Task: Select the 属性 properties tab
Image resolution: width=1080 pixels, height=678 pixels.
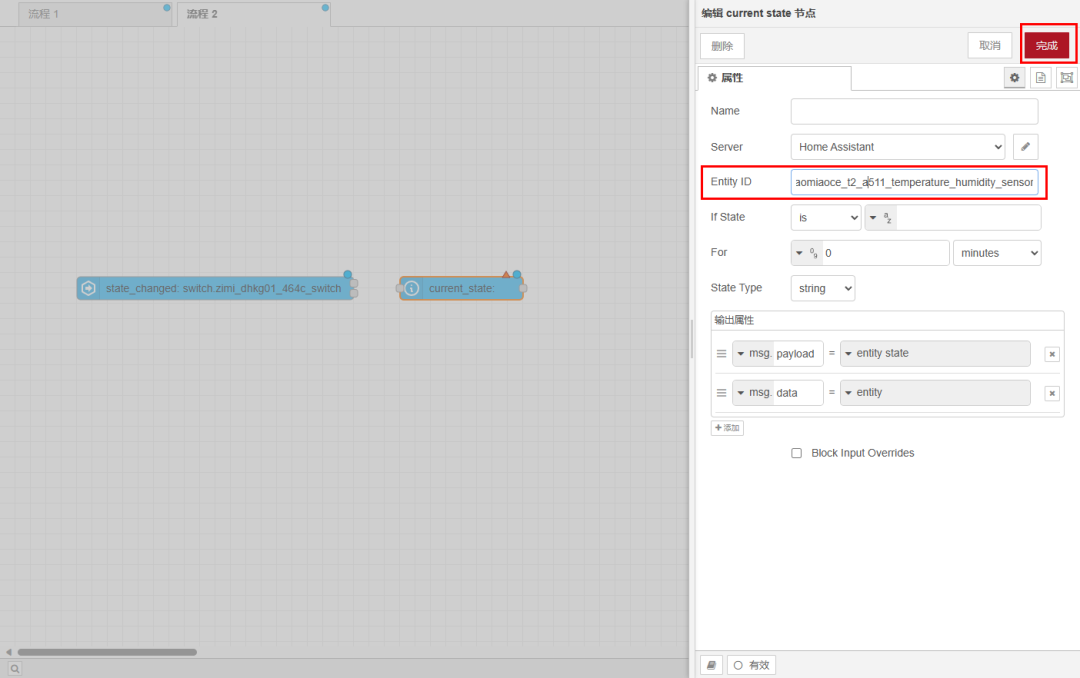Action: pos(774,78)
